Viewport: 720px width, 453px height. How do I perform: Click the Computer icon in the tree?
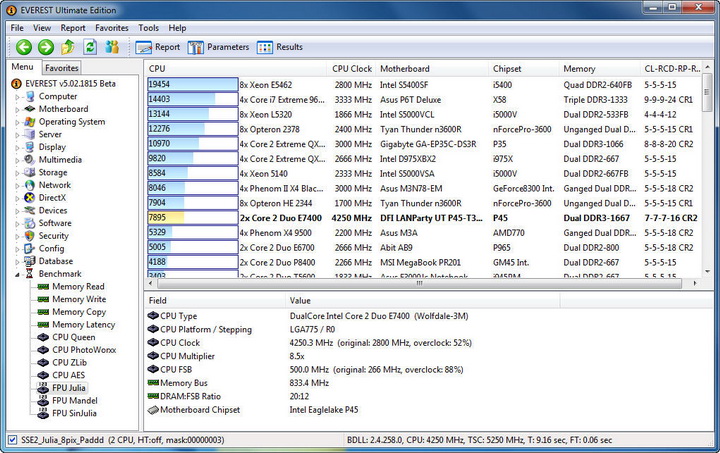coord(30,96)
